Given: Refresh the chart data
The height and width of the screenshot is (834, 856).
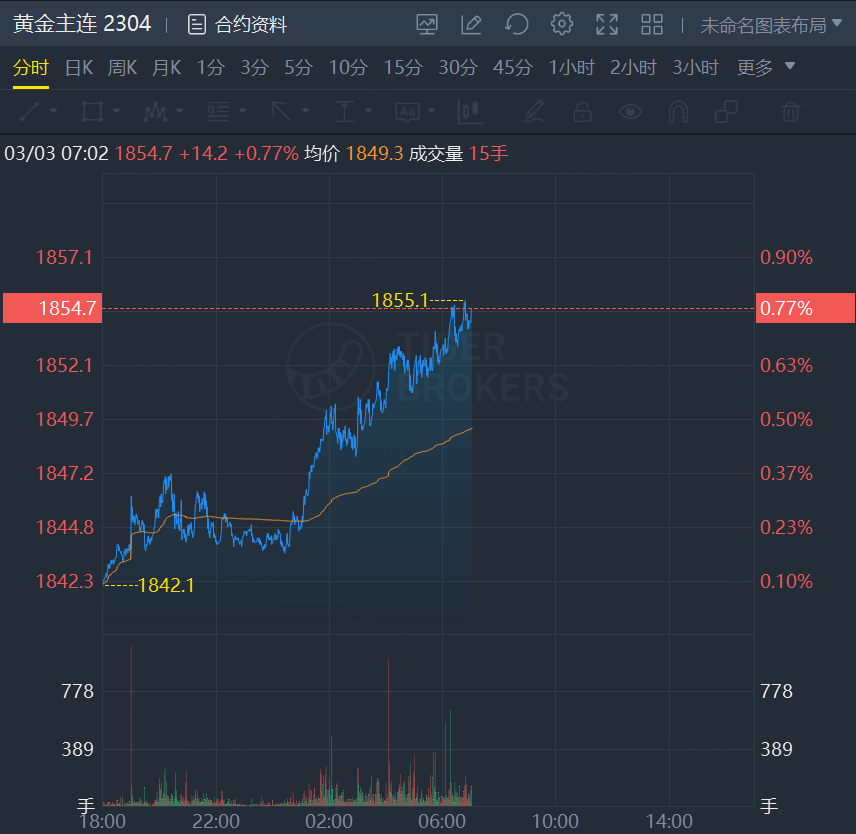Looking at the screenshot, I should (517, 24).
